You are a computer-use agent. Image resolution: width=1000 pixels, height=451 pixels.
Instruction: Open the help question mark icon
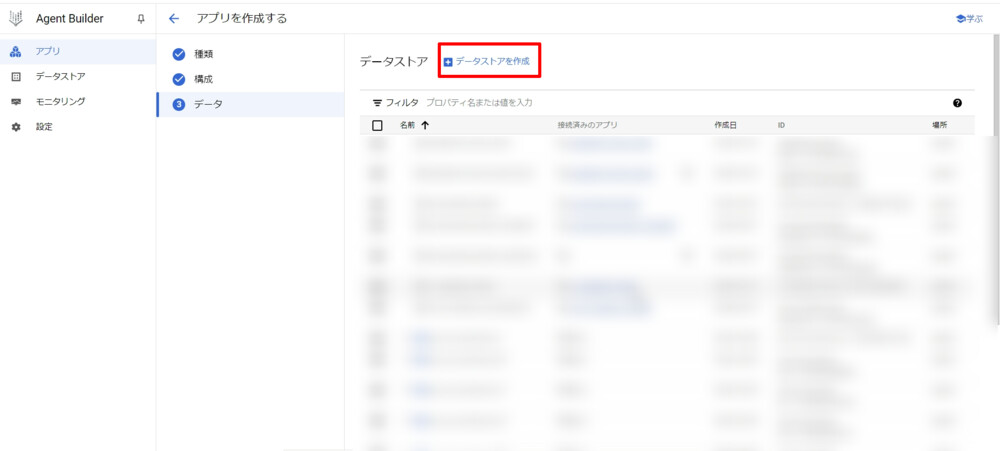pyautogui.click(x=957, y=103)
